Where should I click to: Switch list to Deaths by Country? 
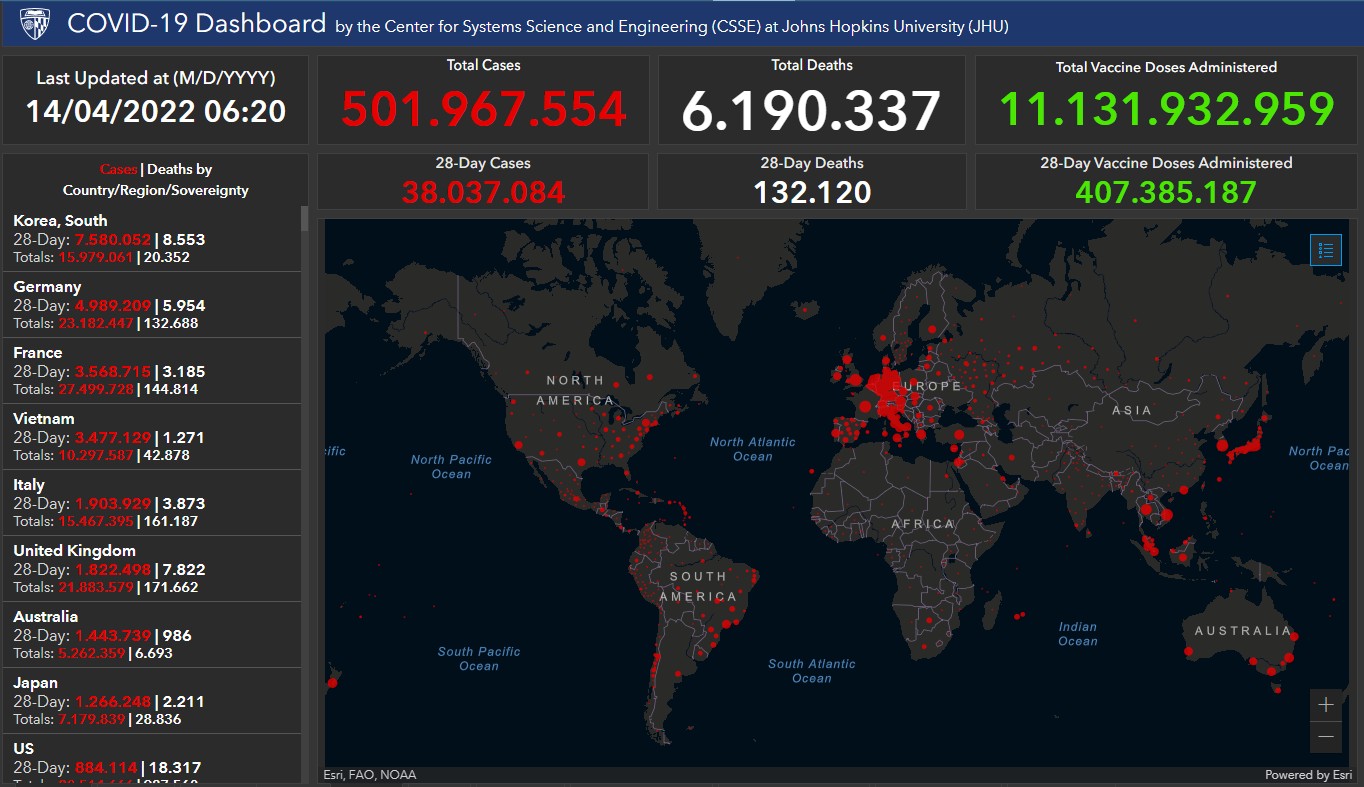coord(180,170)
